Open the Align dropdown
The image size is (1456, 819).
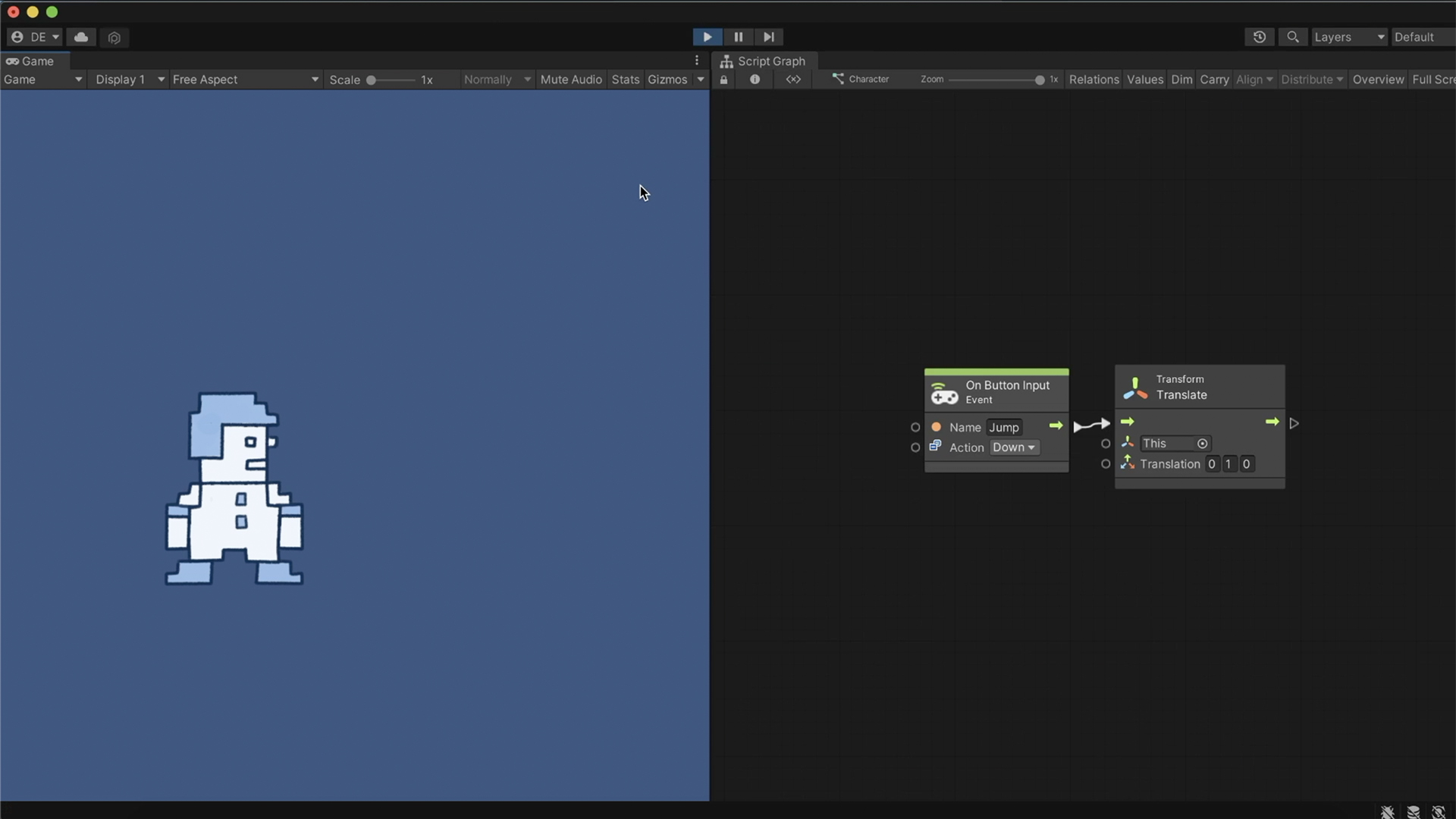1254,79
